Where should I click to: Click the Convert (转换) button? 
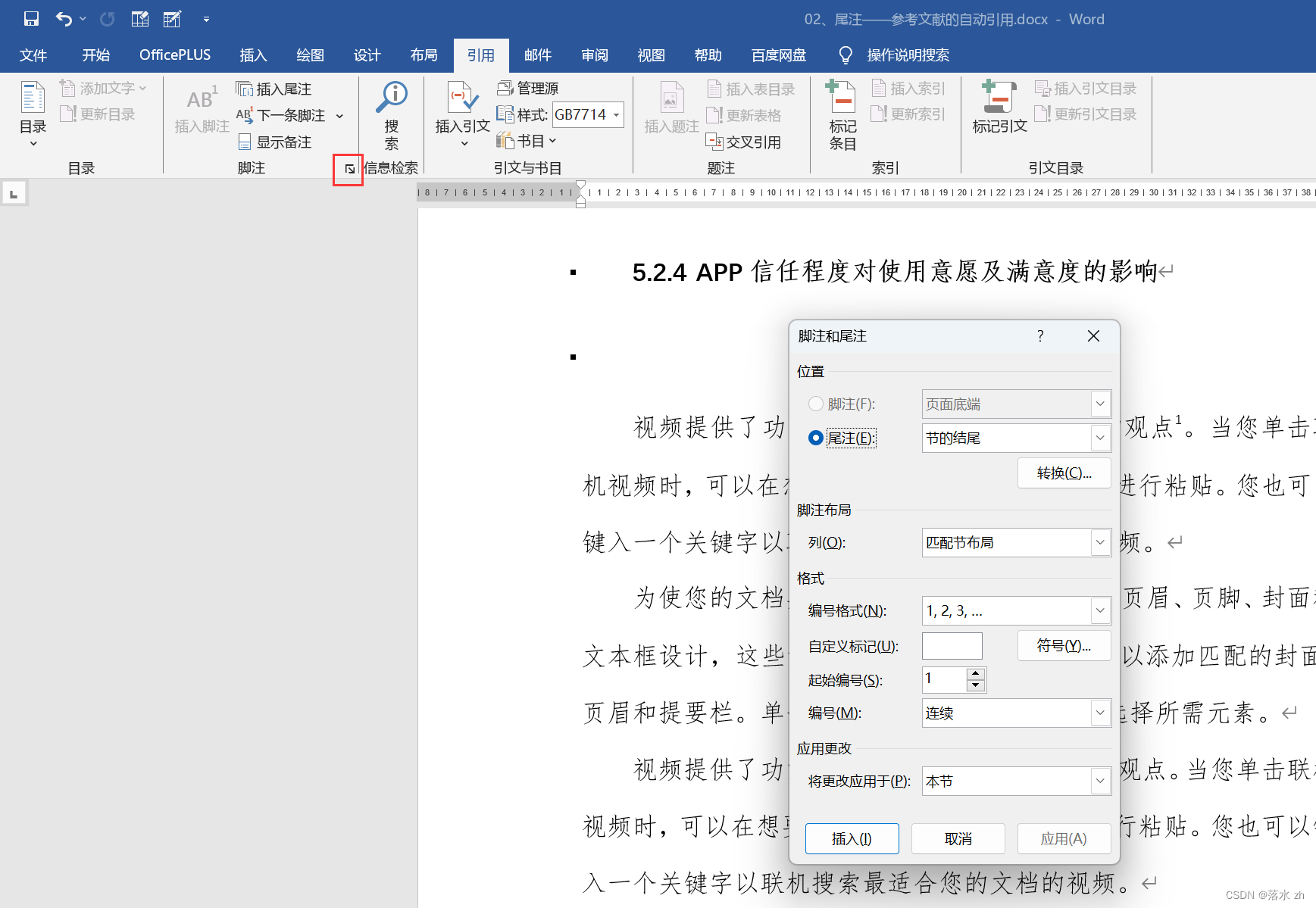[1064, 473]
